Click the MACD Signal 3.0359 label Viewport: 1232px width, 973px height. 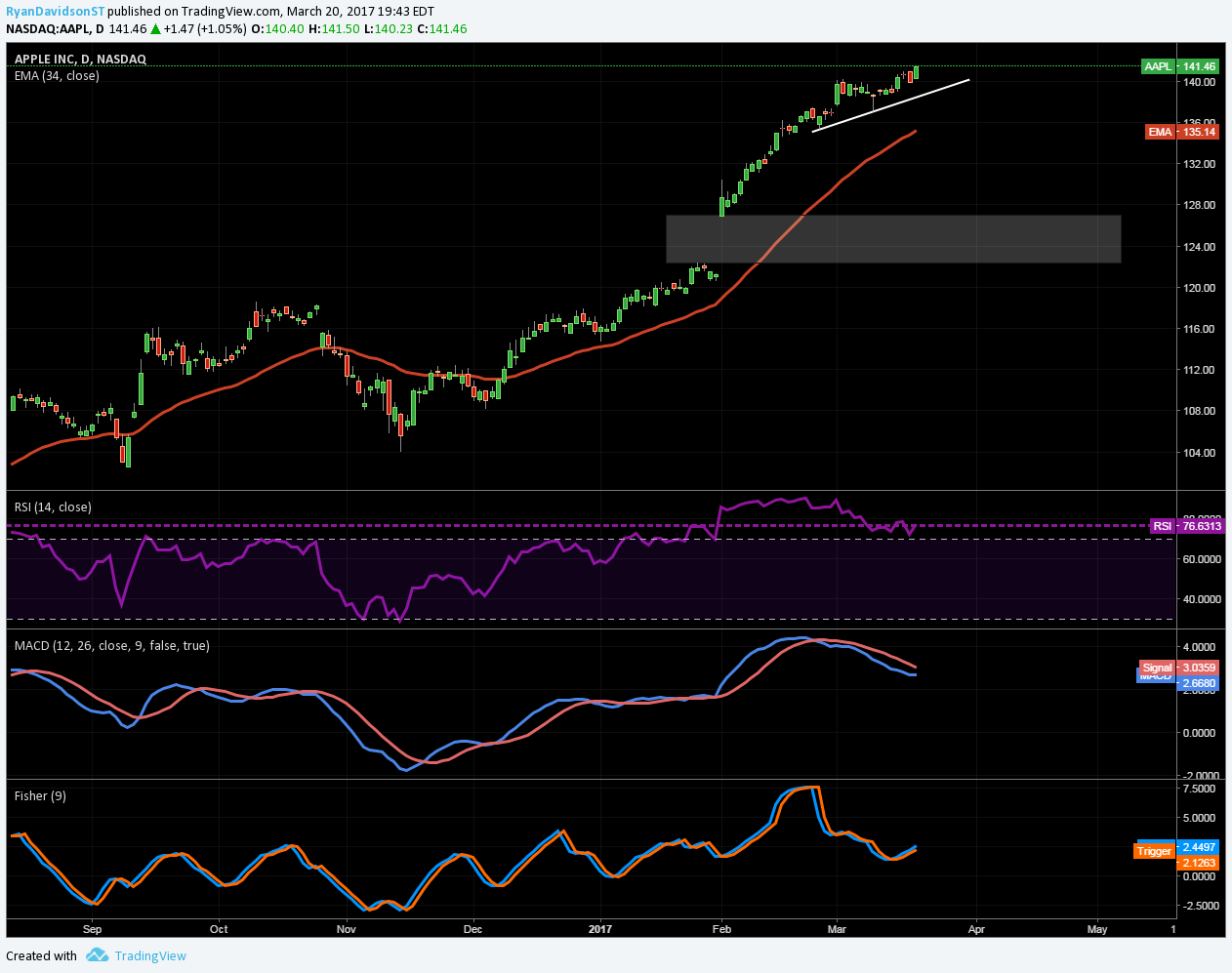pyautogui.click(x=1178, y=668)
